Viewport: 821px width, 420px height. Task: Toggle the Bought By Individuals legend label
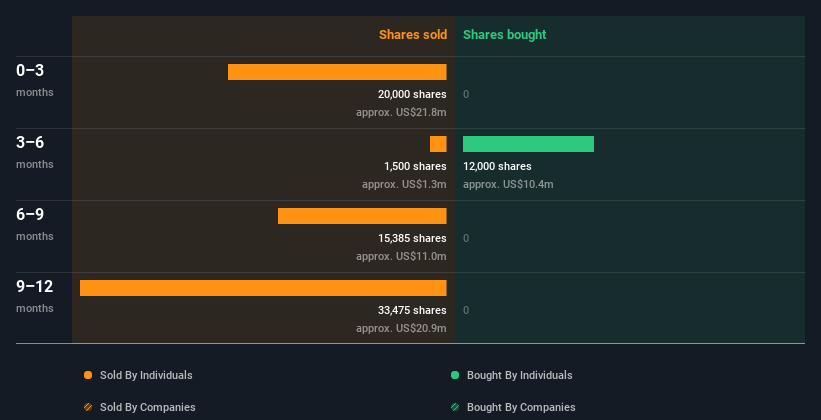[519, 375]
